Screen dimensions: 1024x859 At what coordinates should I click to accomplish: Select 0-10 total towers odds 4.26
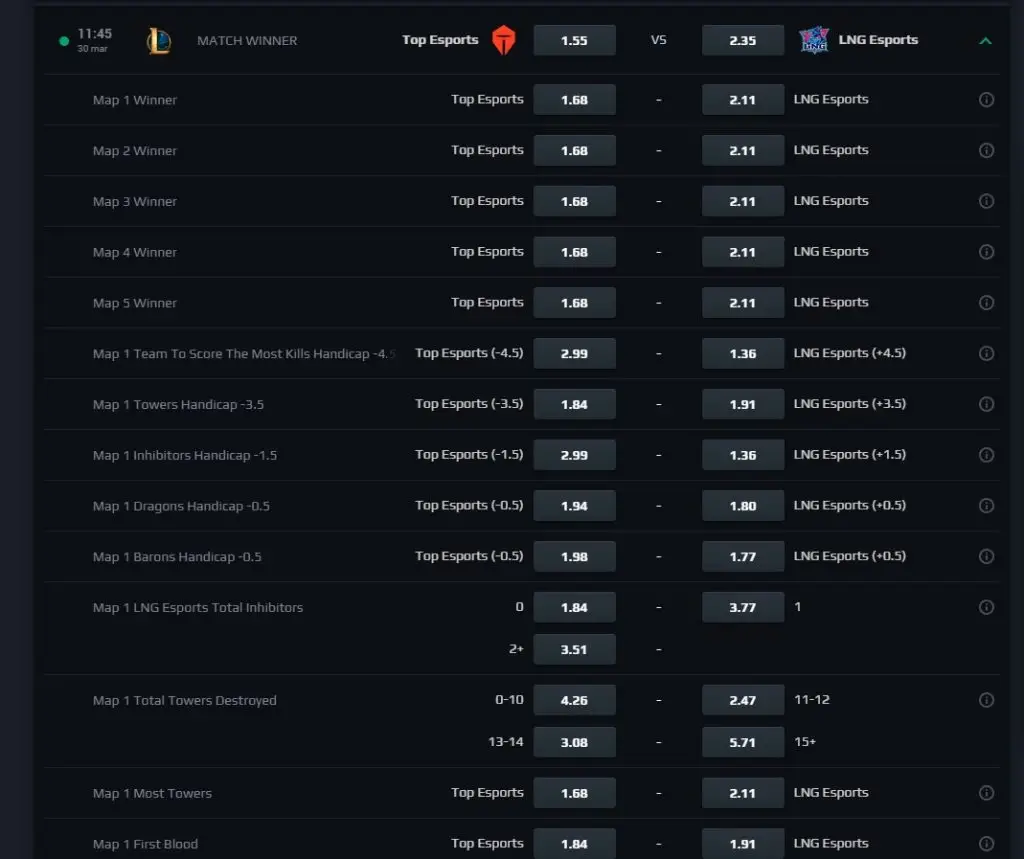pyautogui.click(x=574, y=700)
